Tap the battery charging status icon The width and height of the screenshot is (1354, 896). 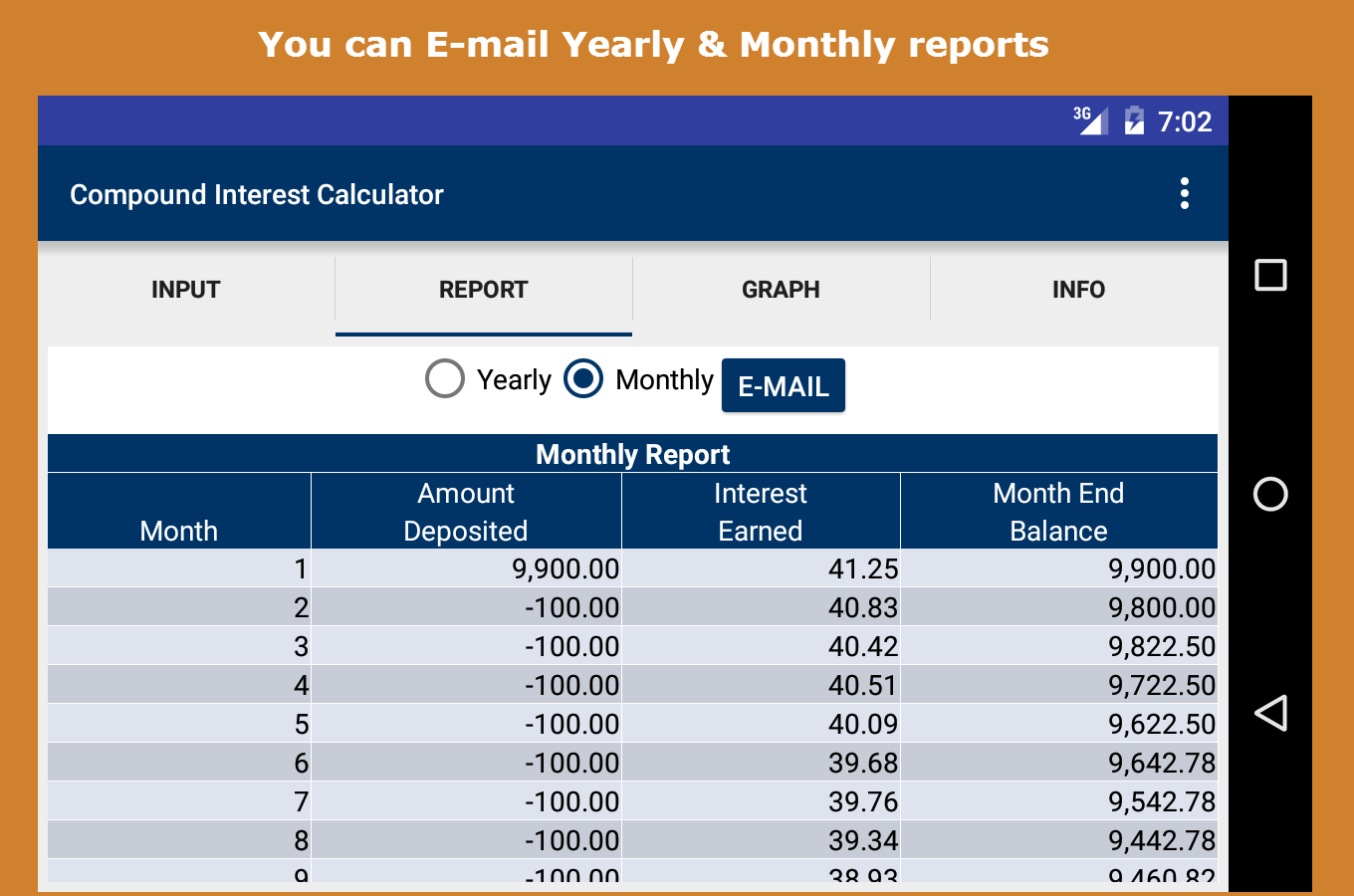[x=1134, y=120]
